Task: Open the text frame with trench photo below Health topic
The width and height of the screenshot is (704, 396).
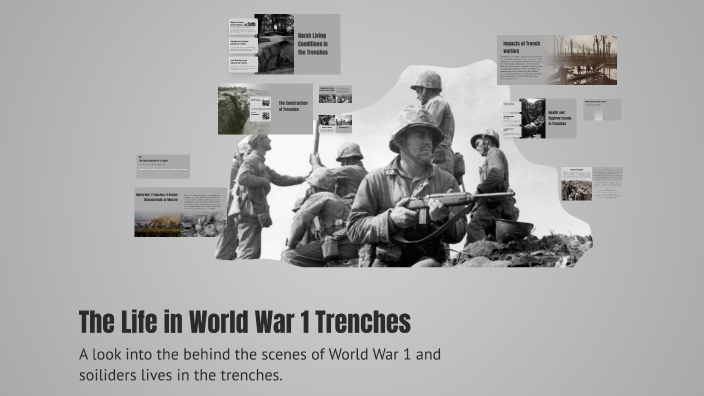Action: tap(592, 184)
